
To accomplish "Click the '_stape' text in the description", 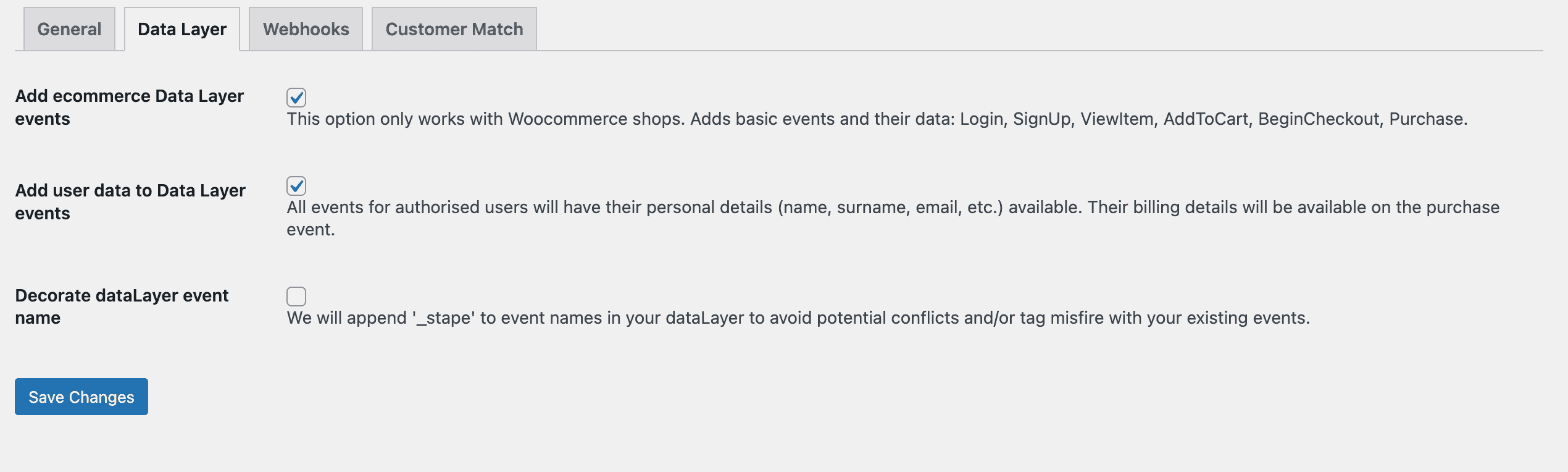I will (x=444, y=318).
